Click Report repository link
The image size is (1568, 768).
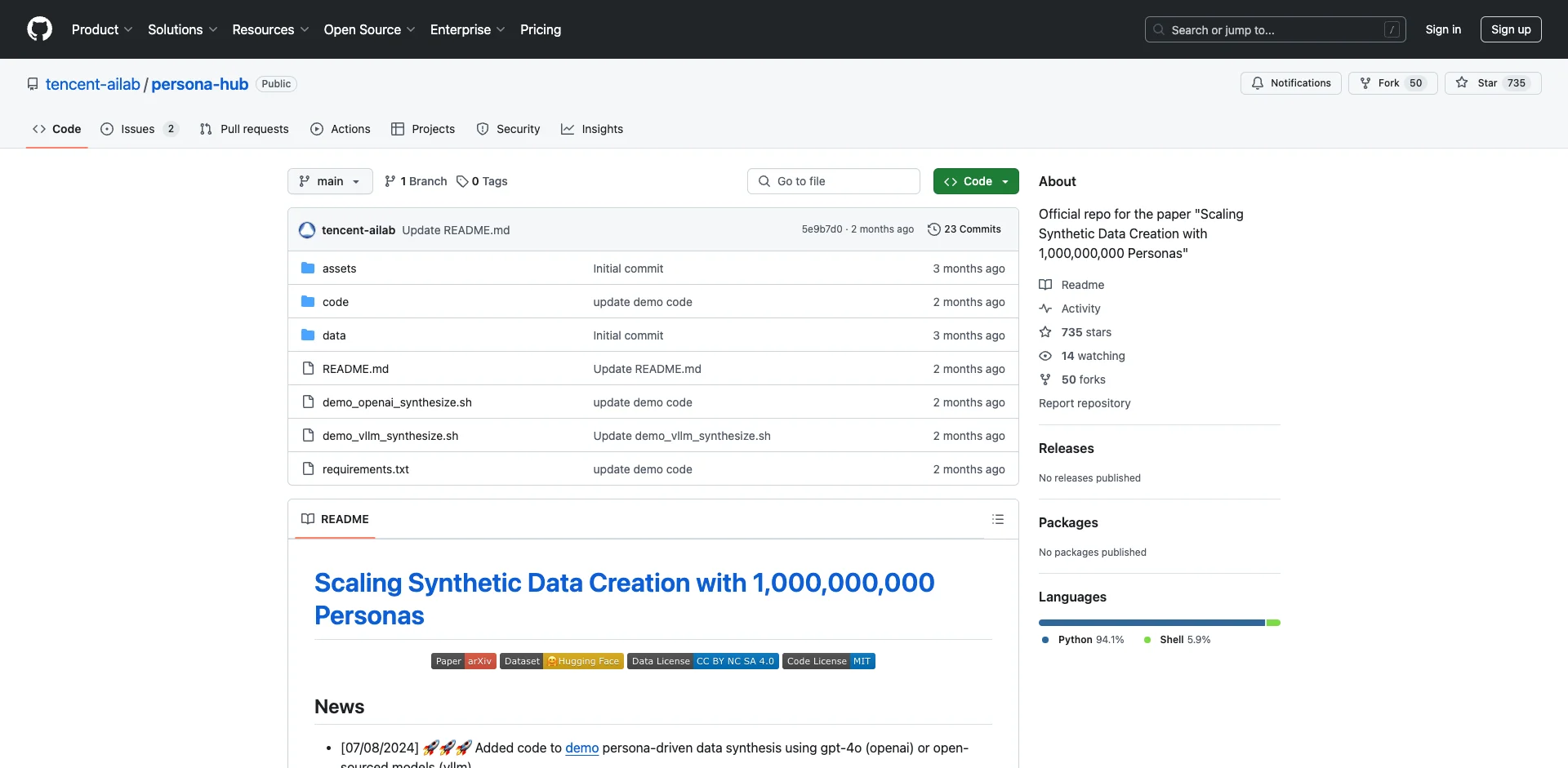click(1085, 403)
